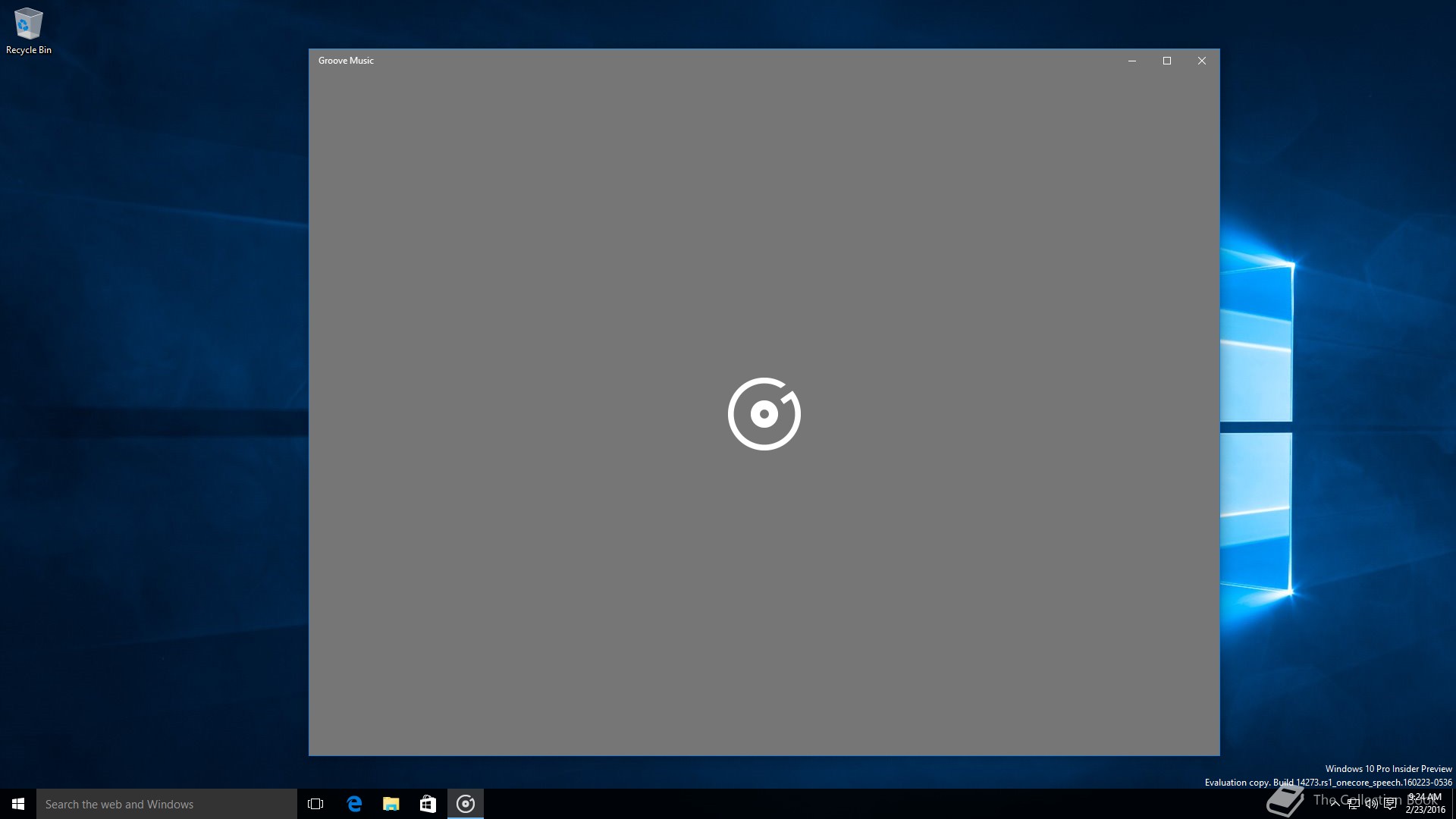This screenshot has width=1456, height=819.
Task: Click the Show desktop strip at taskbar end
Action: pyautogui.click(x=1454, y=804)
